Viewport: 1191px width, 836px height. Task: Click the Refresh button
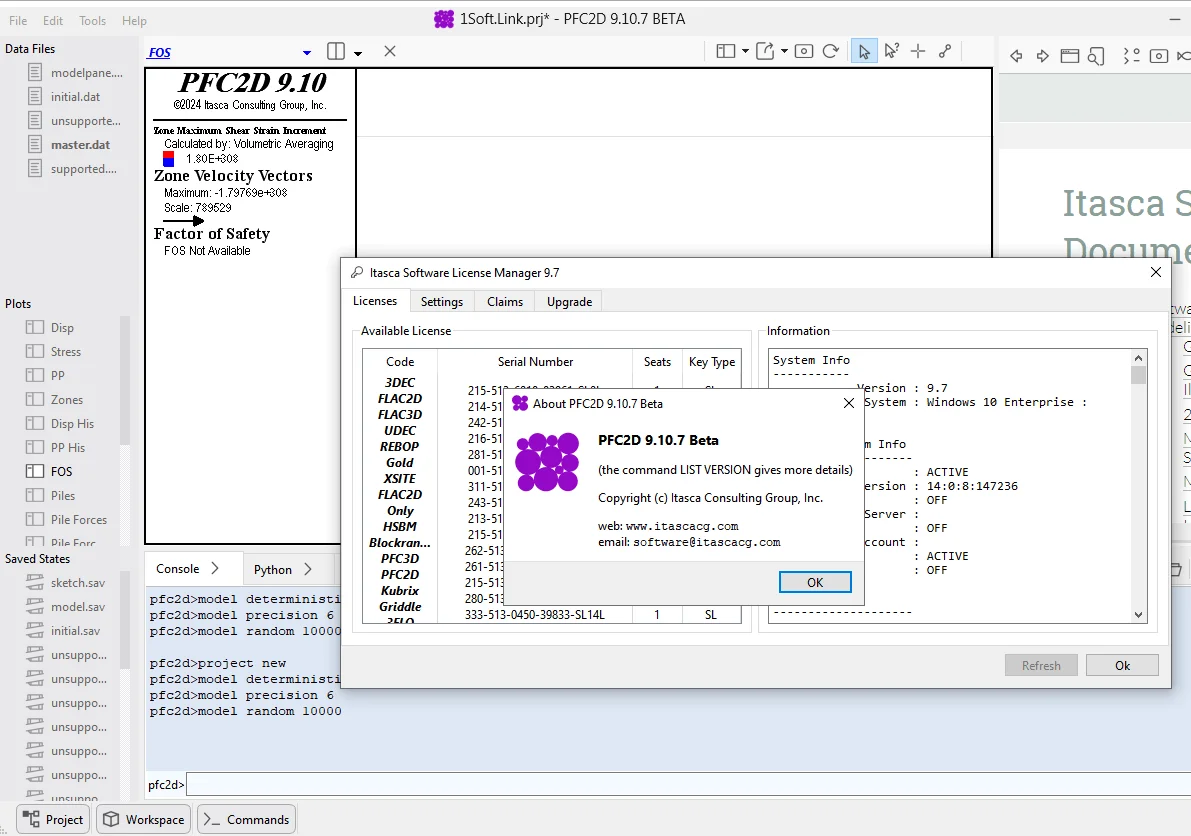[x=1041, y=665]
